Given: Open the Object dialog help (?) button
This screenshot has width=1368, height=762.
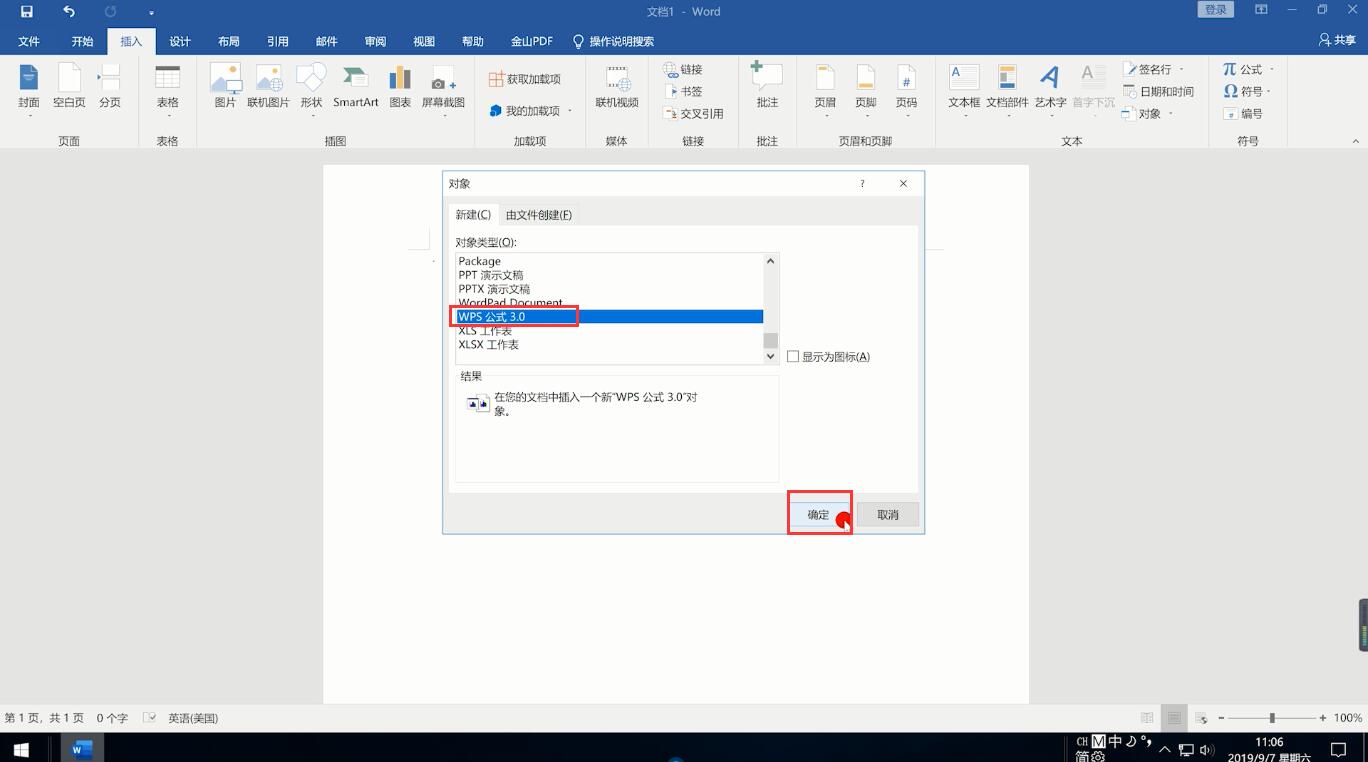Looking at the screenshot, I should coord(862,183).
